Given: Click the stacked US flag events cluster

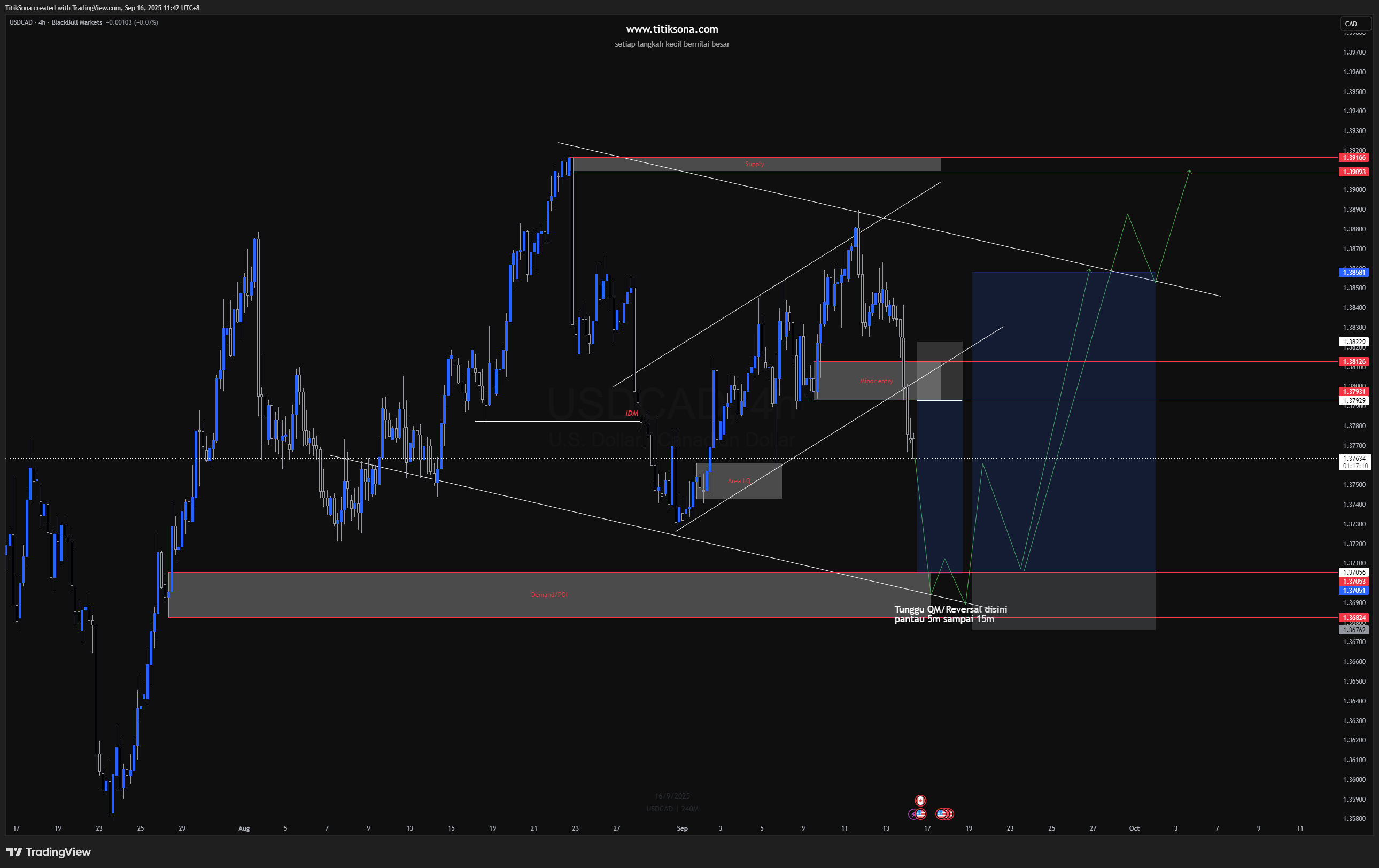Looking at the screenshot, I should (x=944, y=813).
